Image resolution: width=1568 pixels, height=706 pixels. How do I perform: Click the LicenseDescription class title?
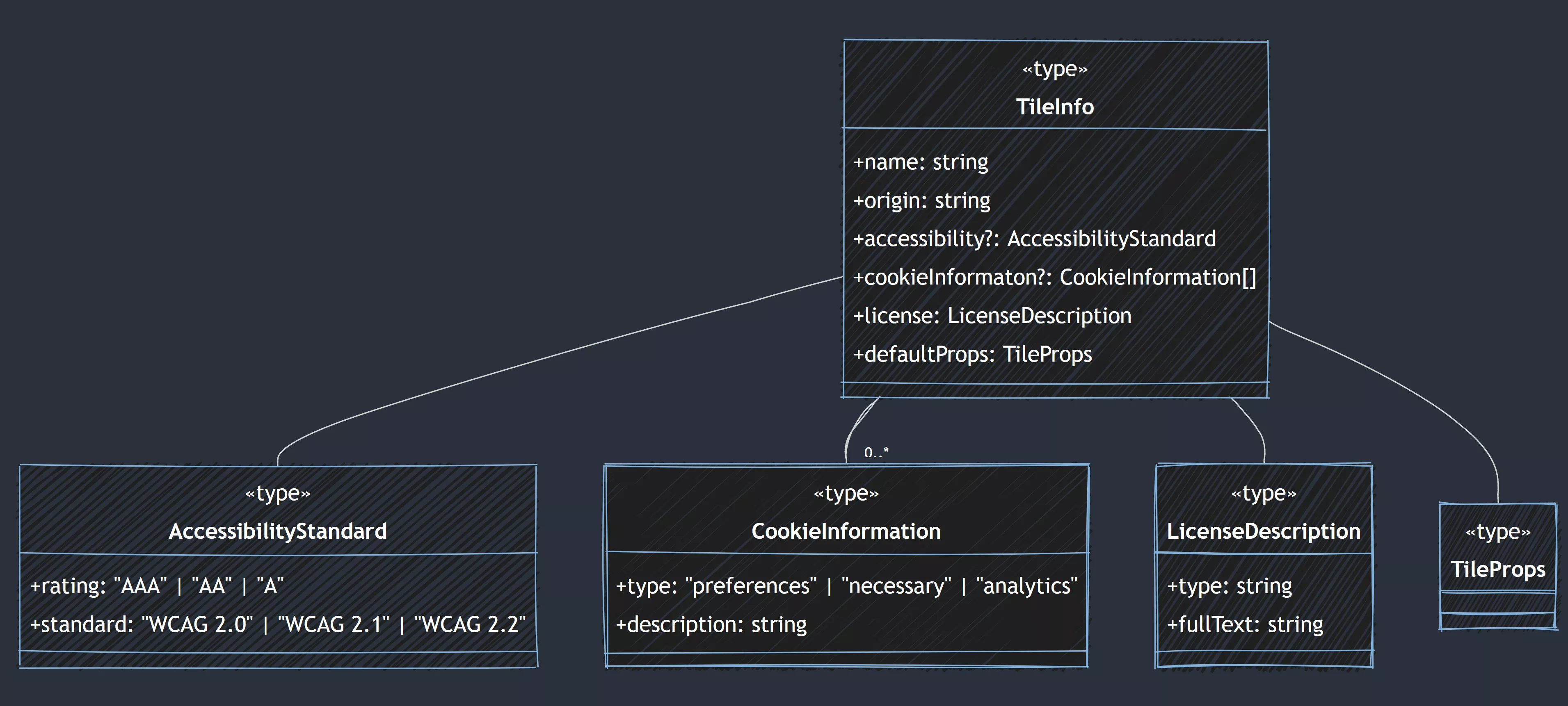point(1264,531)
